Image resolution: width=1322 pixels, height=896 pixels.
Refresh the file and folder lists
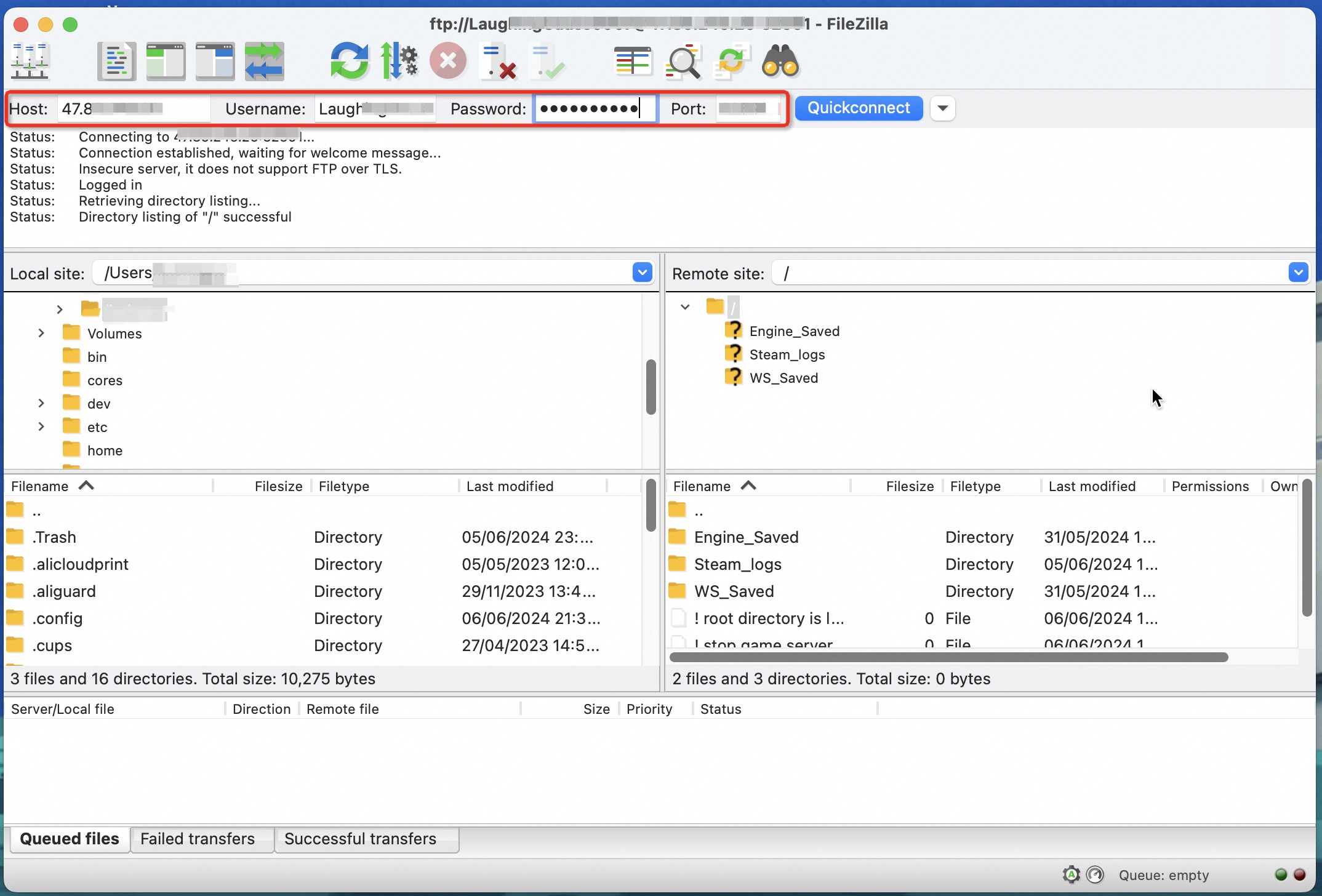click(349, 61)
